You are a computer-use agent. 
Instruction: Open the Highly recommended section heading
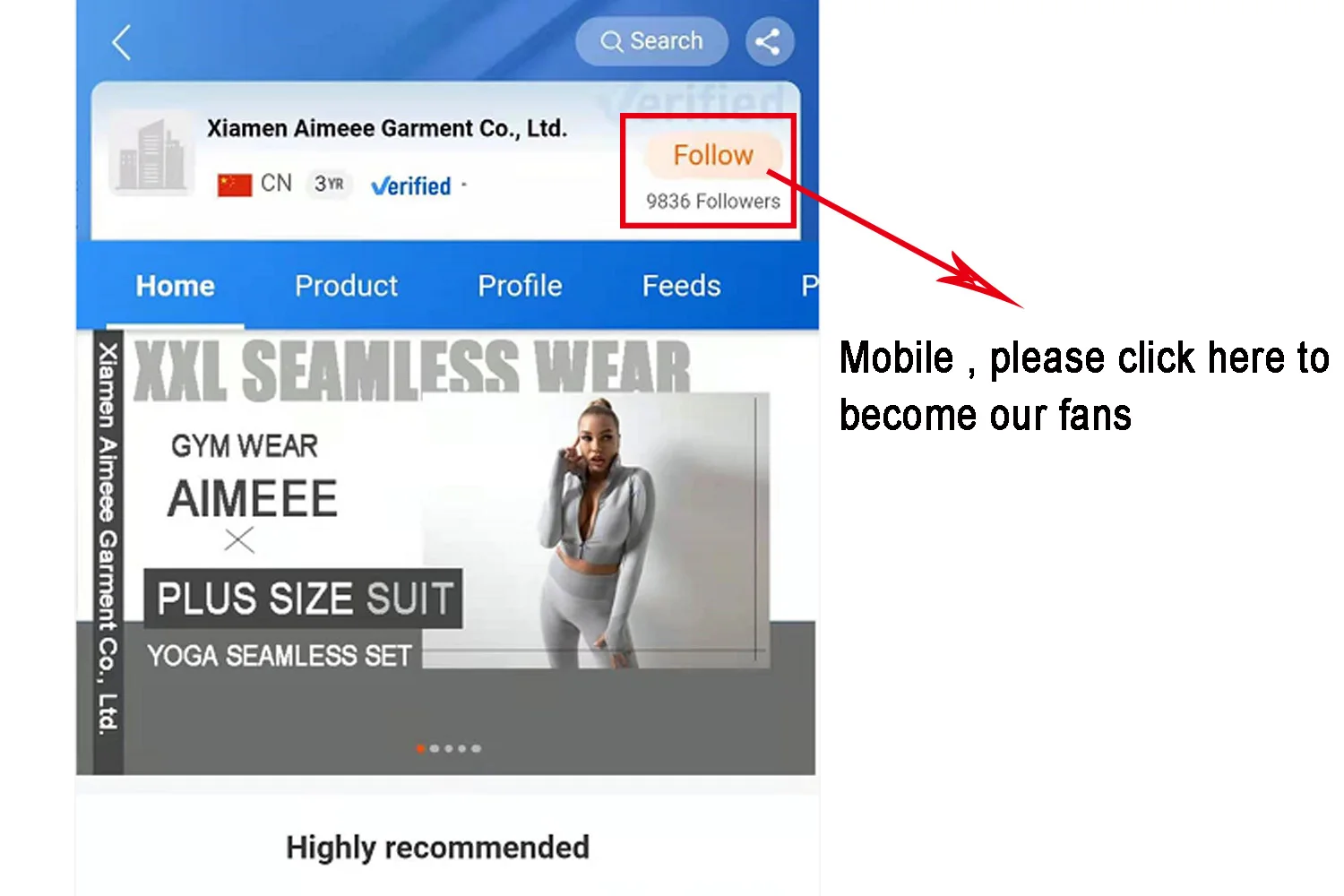[x=437, y=848]
